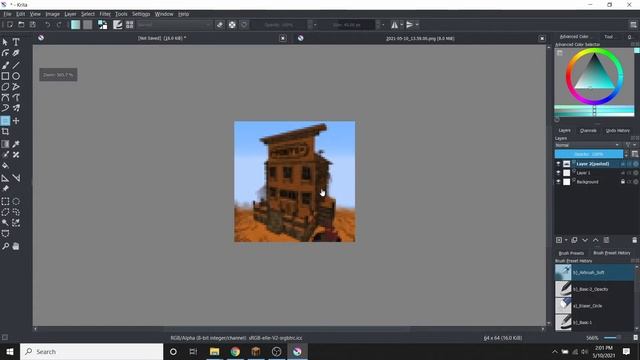Click the Undo arrow in toolbar

pyautogui.click(x=47, y=25)
